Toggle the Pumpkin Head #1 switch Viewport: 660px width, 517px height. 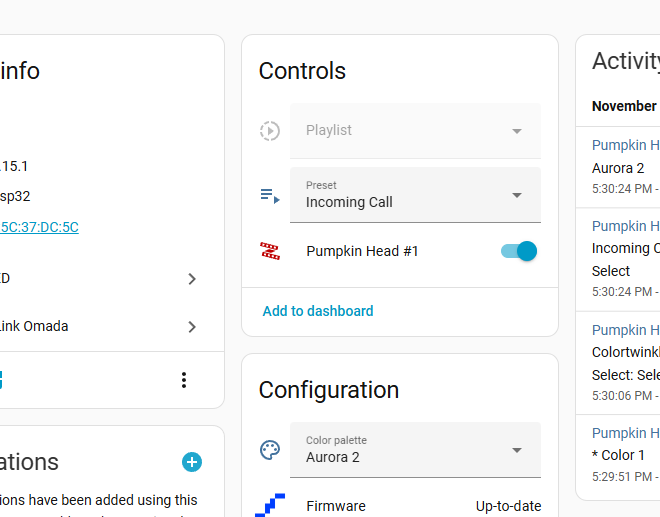point(519,251)
